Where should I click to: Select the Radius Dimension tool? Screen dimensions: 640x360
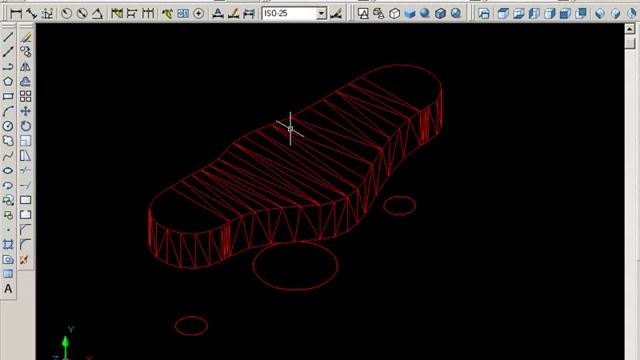(x=66, y=13)
